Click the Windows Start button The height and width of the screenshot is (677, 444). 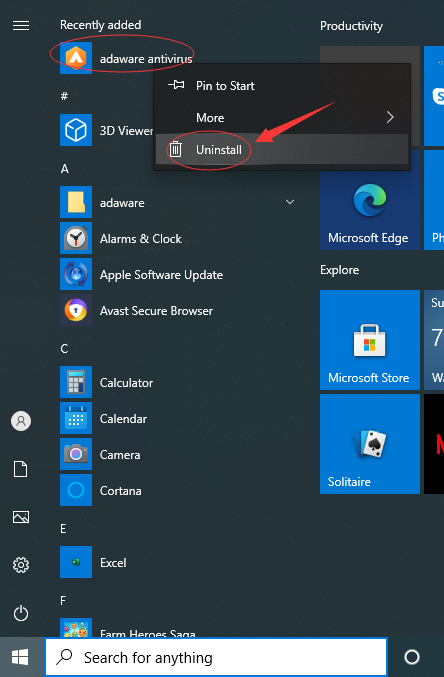[x=20, y=657]
